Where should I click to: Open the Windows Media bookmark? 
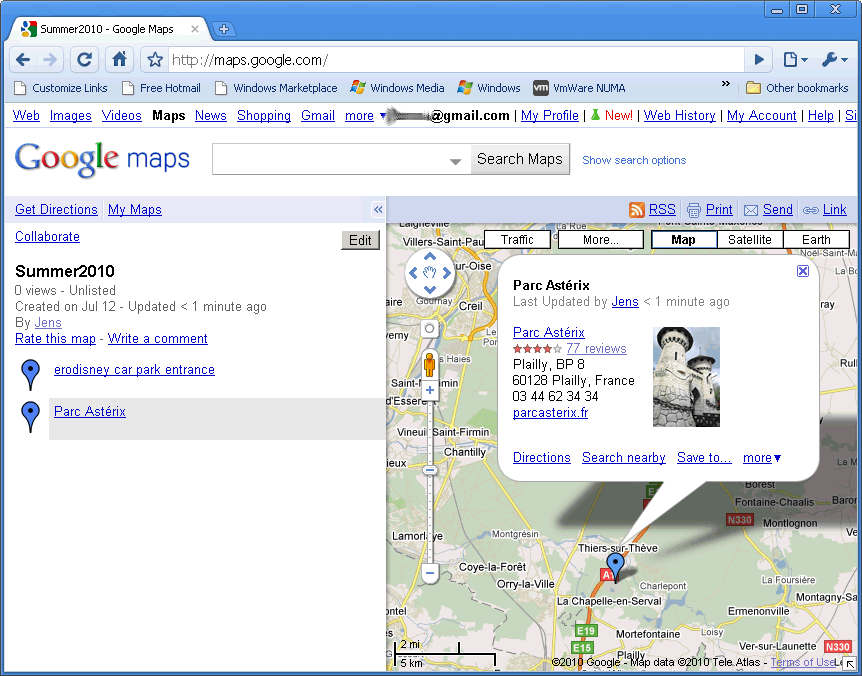tap(397, 88)
